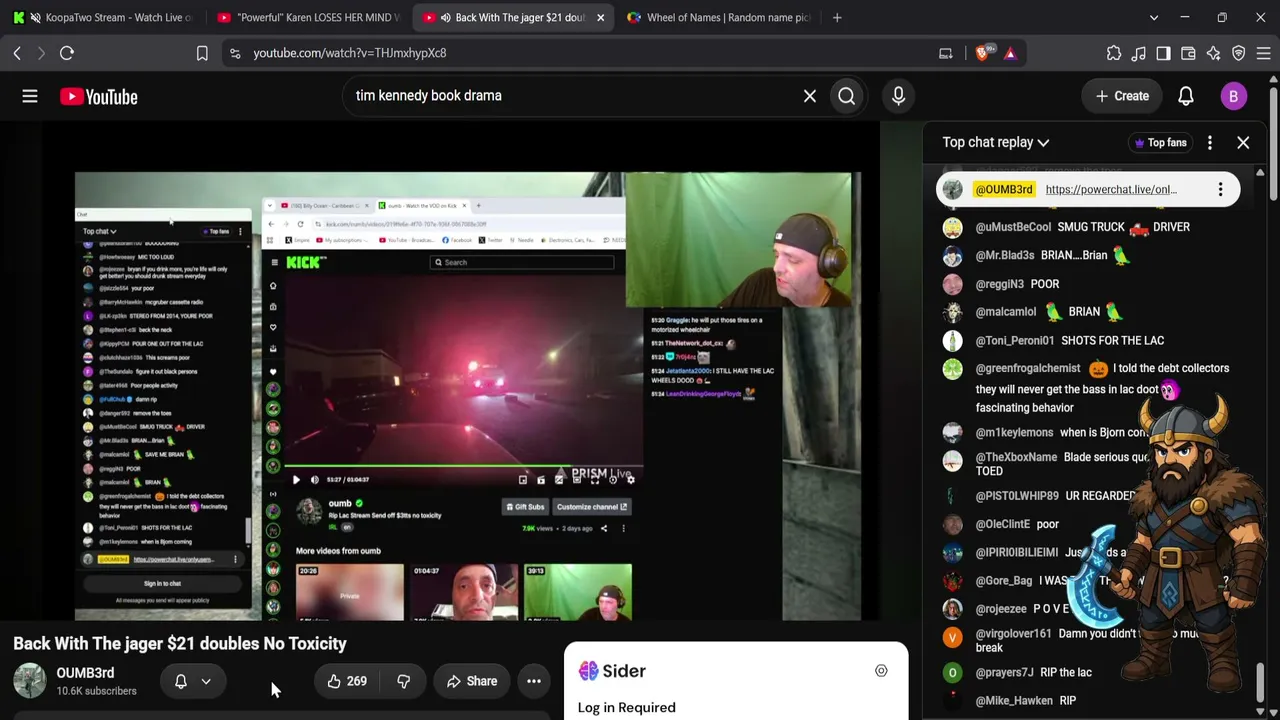This screenshot has width=1280, height=720.
Task: Click the Create button
Action: tap(1122, 96)
